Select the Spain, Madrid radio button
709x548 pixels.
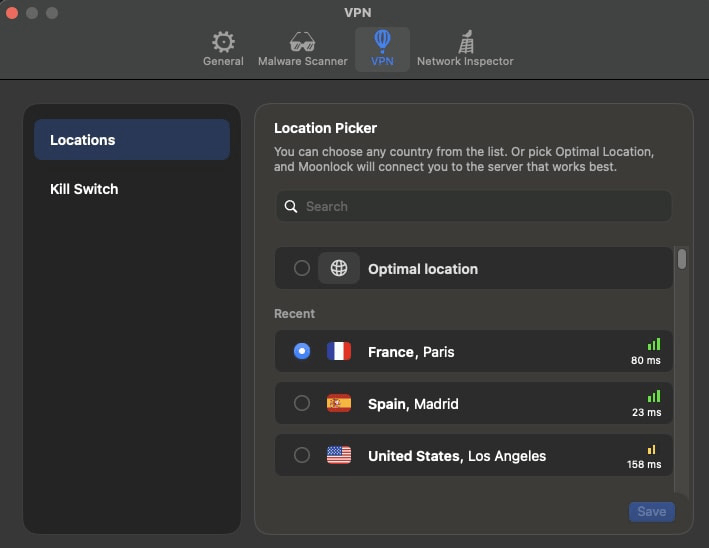click(x=302, y=403)
